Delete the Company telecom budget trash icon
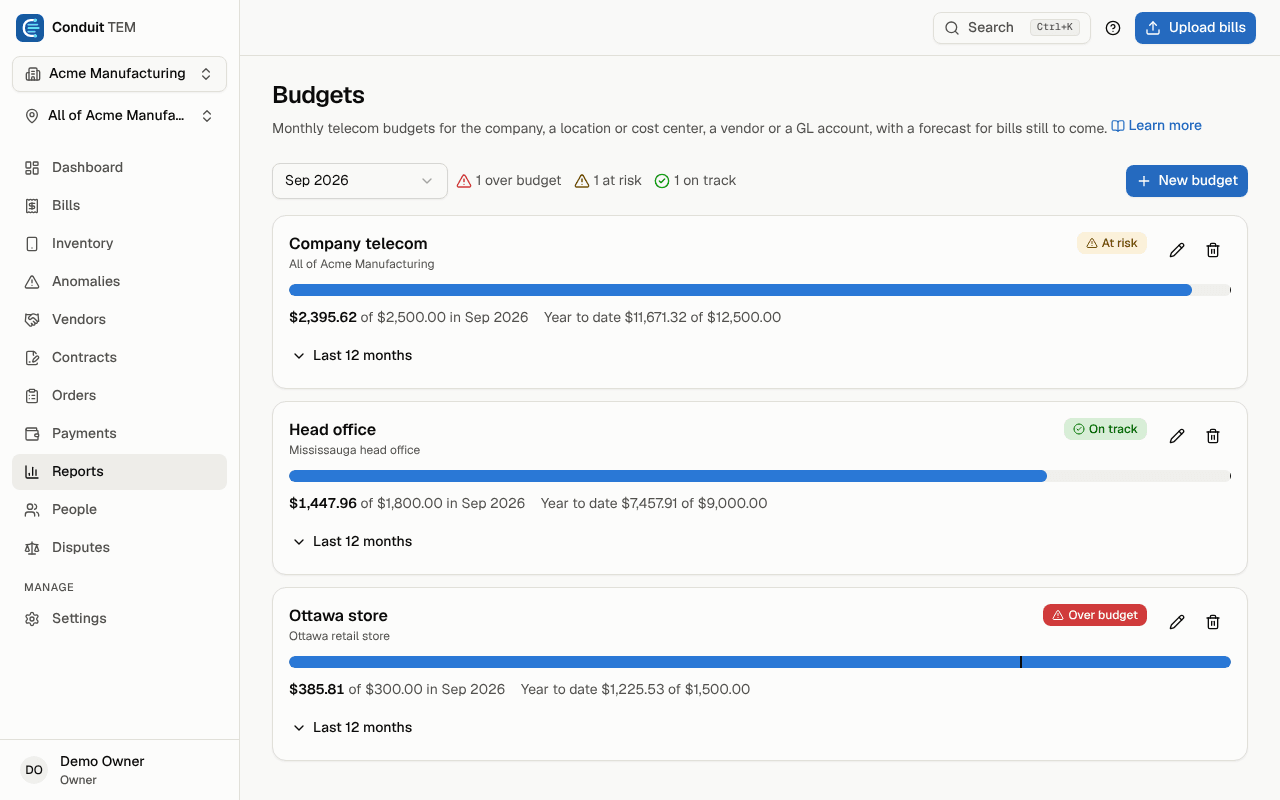Screen dimensions: 1280x800 1213,250
